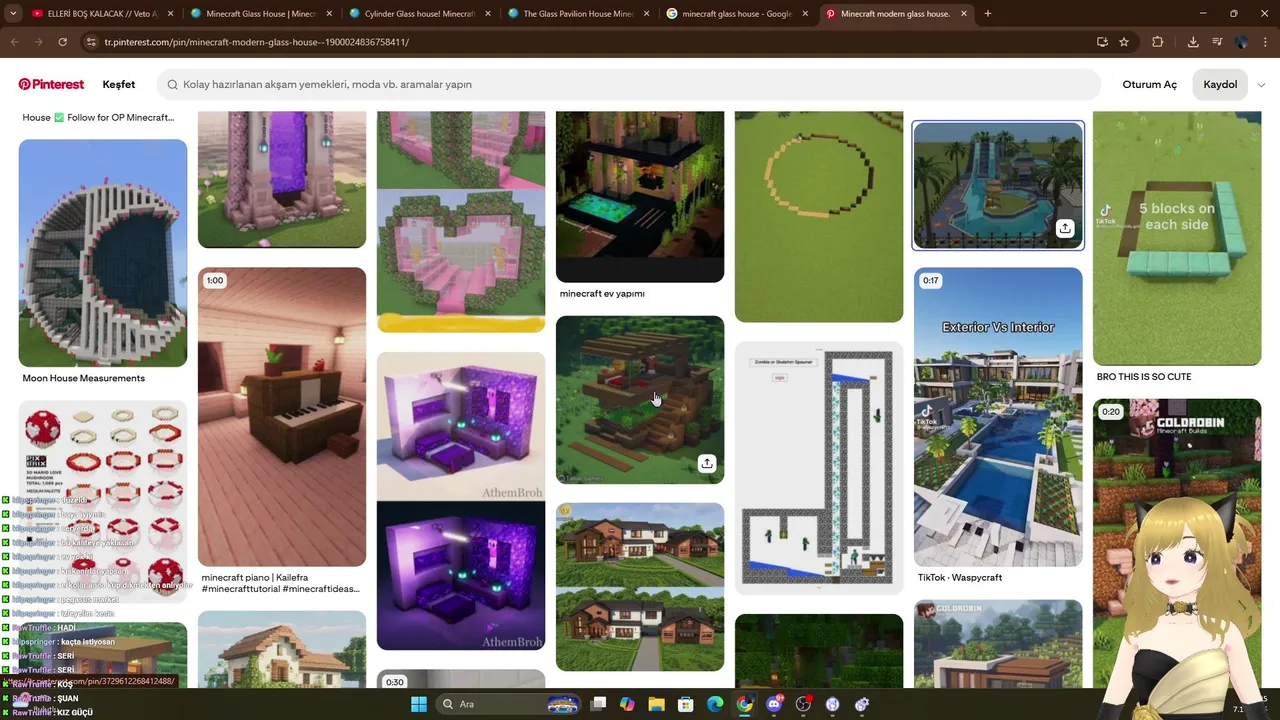Open Microsoft Store from taskbar
The width and height of the screenshot is (1280, 720).
(686, 704)
